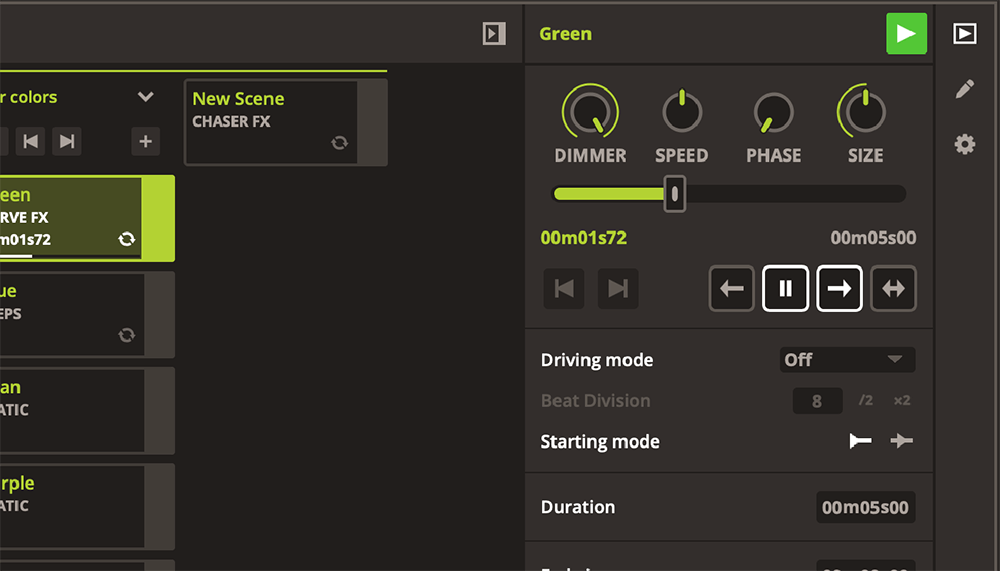The image size is (1000, 571).
Task: Open the gear settings in the right sidebar
Action: pos(964,145)
